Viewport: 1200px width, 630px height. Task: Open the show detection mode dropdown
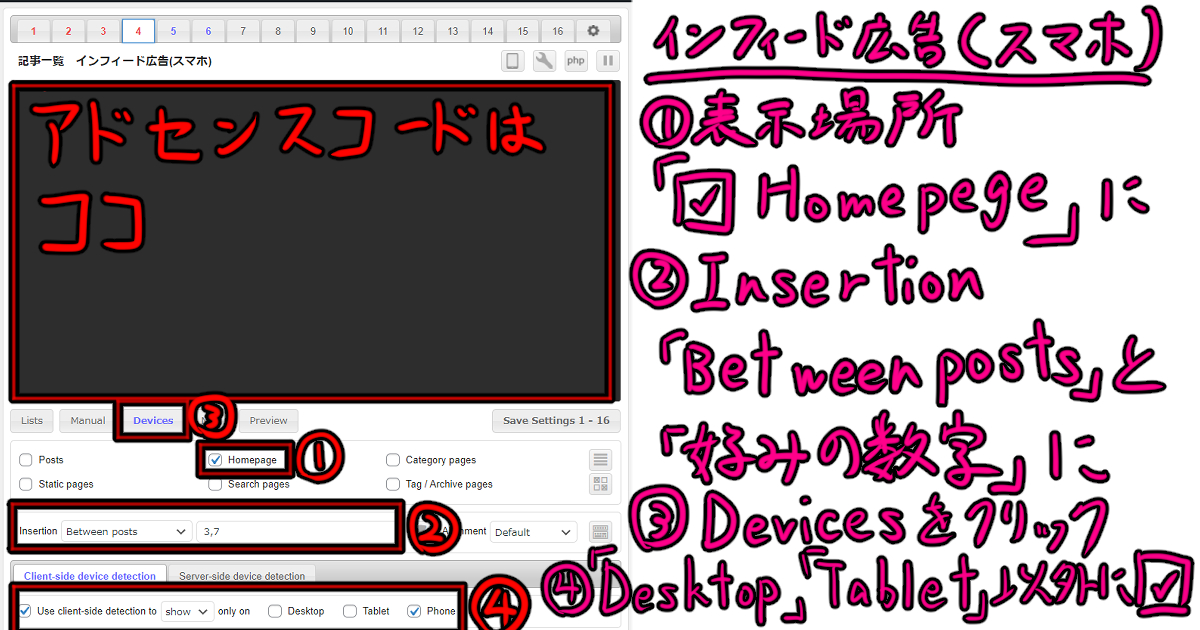(x=186, y=610)
